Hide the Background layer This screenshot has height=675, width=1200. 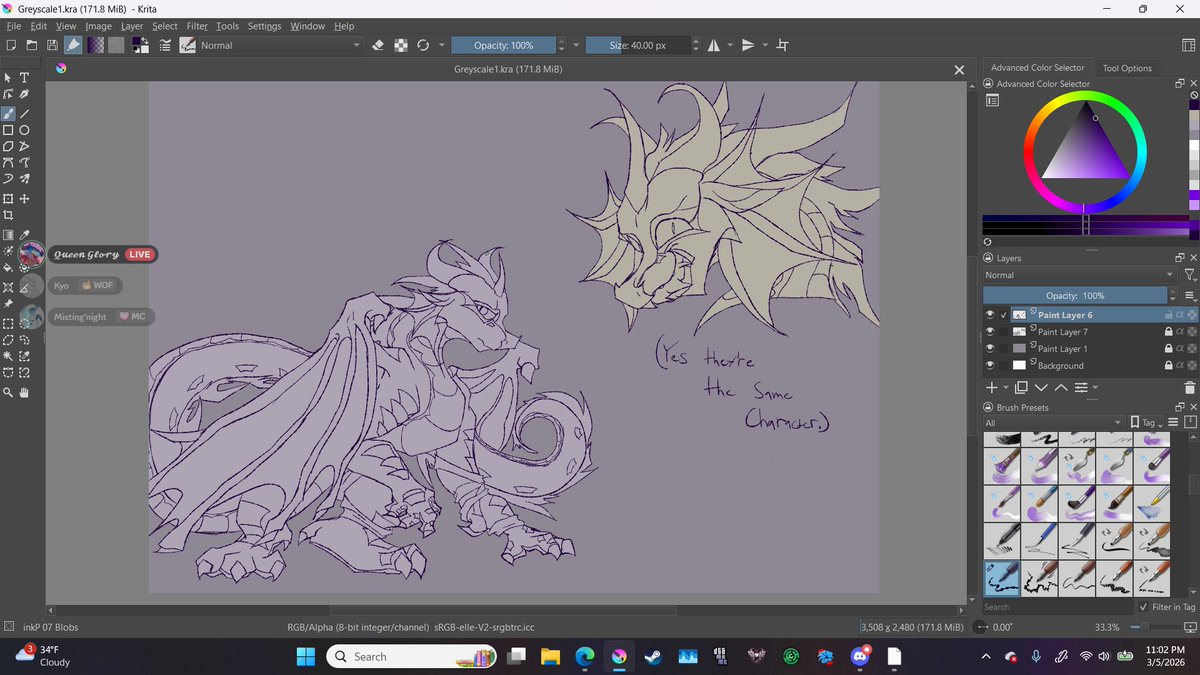pos(990,366)
